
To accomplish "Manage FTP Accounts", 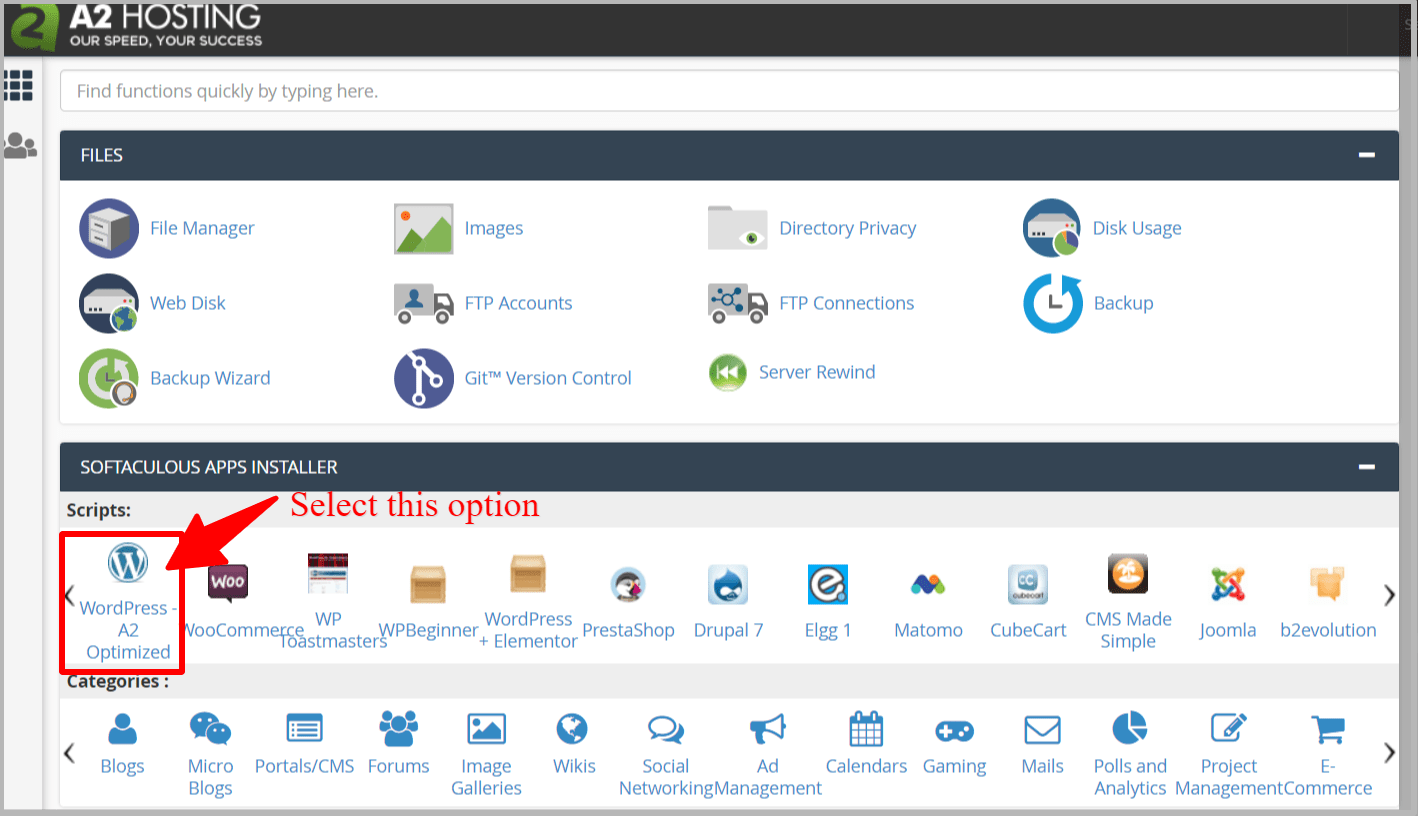I will (x=518, y=302).
